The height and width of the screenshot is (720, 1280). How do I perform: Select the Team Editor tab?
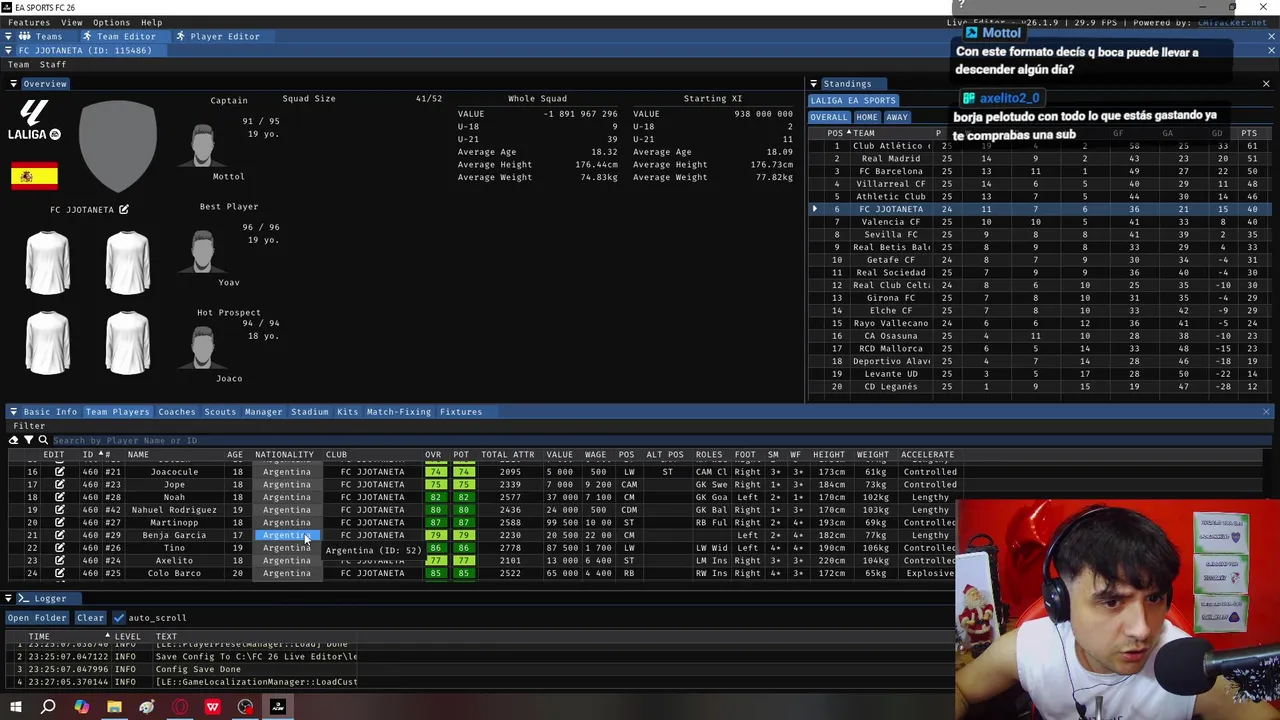coord(119,36)
